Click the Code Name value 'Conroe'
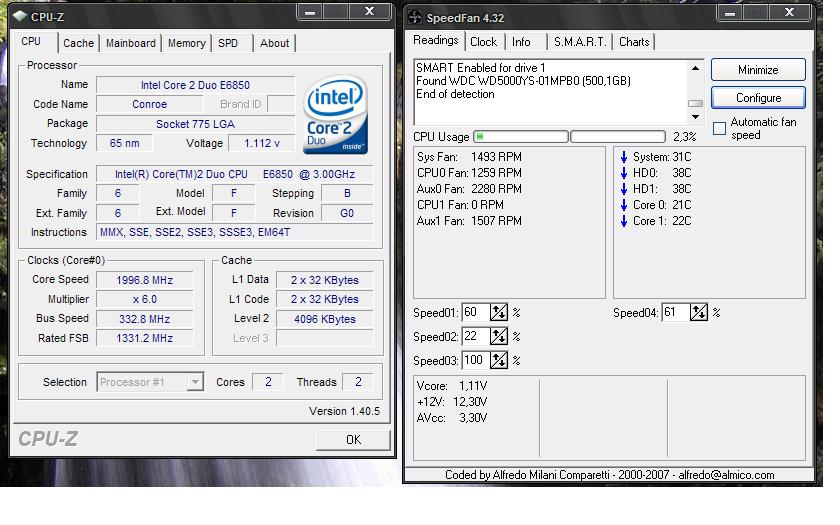 tap(149, 104)
